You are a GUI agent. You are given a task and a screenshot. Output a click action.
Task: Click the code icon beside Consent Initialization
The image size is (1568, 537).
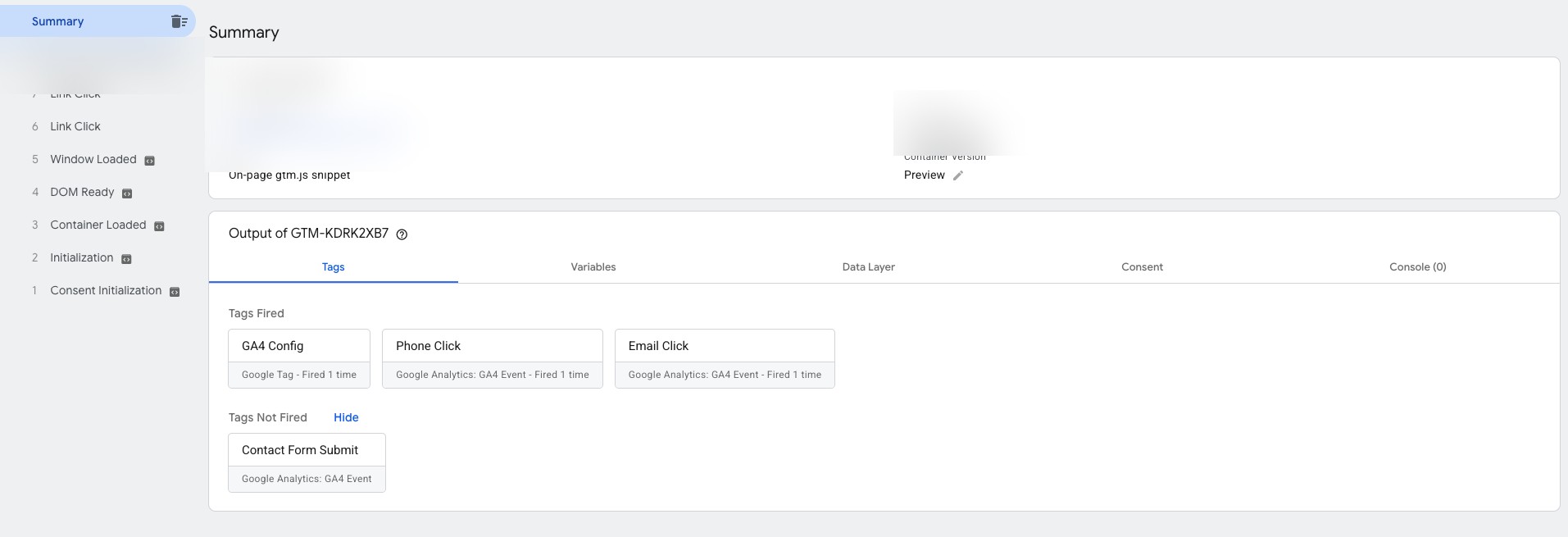[174, 292]
